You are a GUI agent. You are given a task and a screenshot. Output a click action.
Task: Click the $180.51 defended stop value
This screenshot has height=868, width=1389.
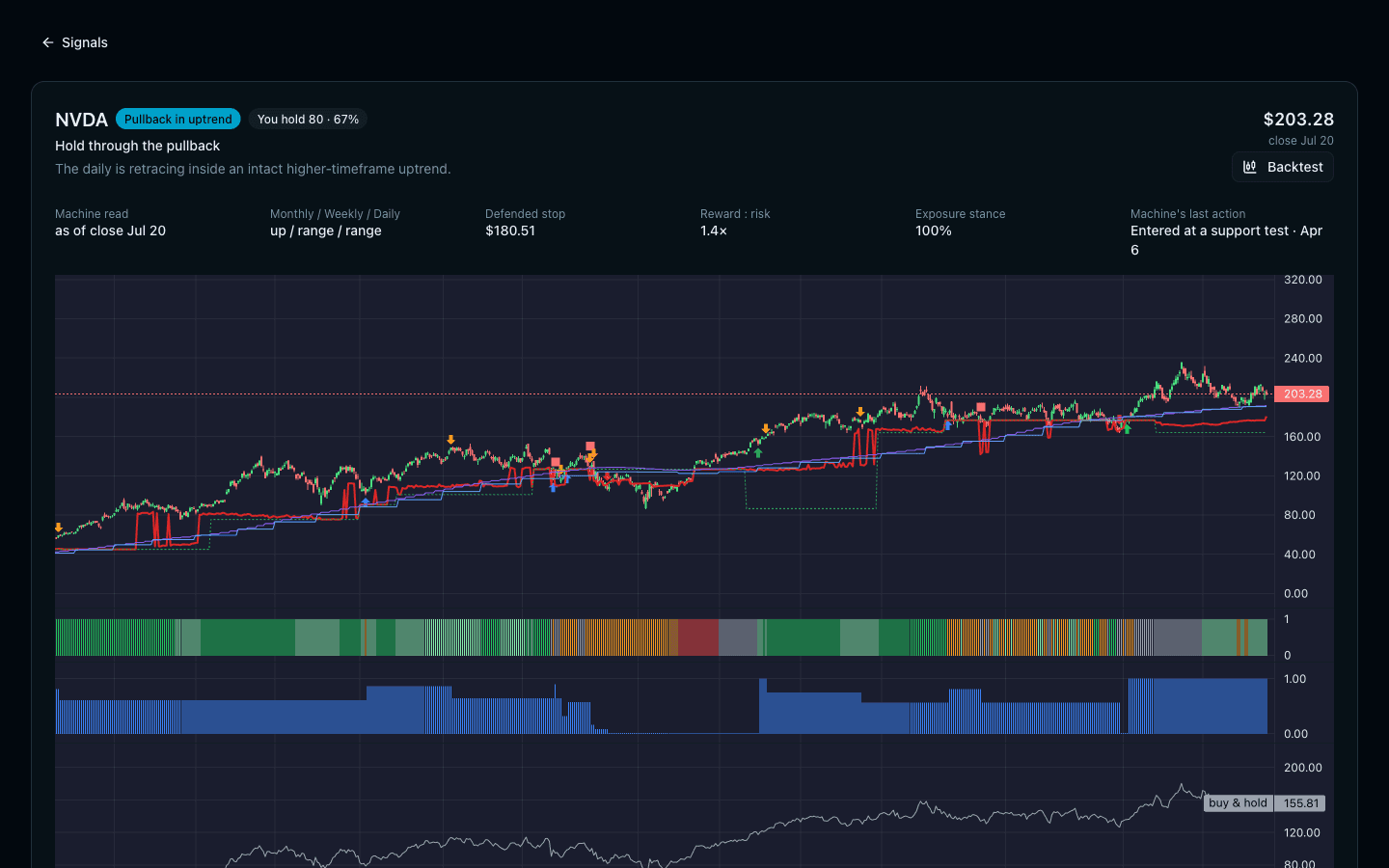[x=509, y=231]
